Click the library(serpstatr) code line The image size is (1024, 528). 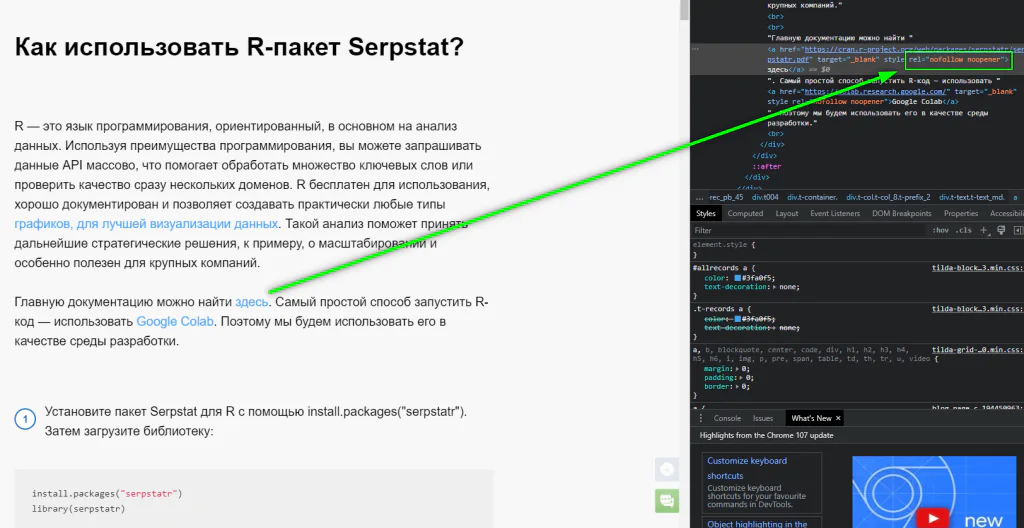pos(78,508)
